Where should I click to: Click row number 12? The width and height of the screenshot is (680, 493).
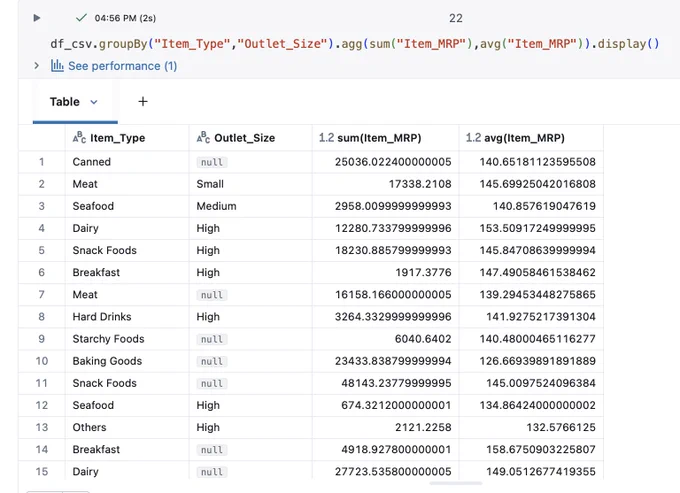tap(42, 405)
